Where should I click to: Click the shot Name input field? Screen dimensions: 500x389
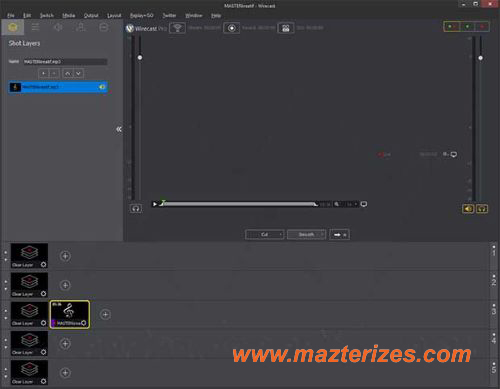point(65,62)
